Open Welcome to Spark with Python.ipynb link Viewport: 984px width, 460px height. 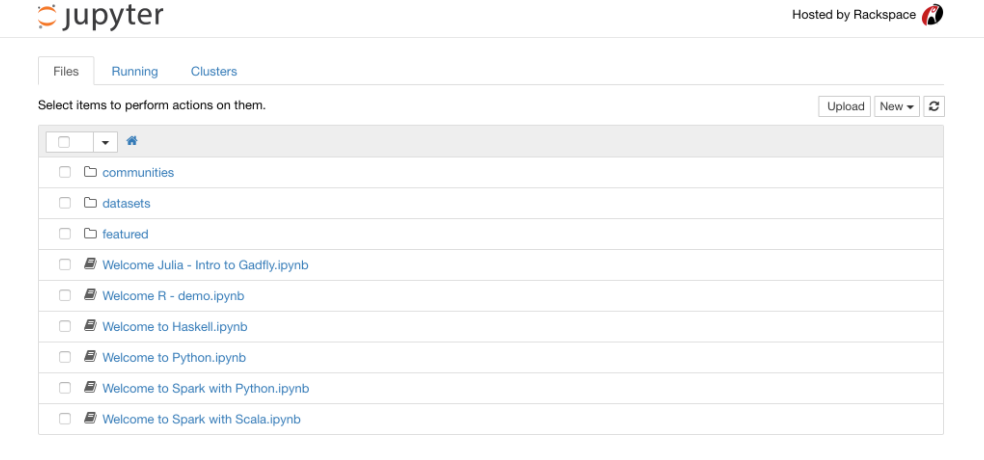point(206,388)
